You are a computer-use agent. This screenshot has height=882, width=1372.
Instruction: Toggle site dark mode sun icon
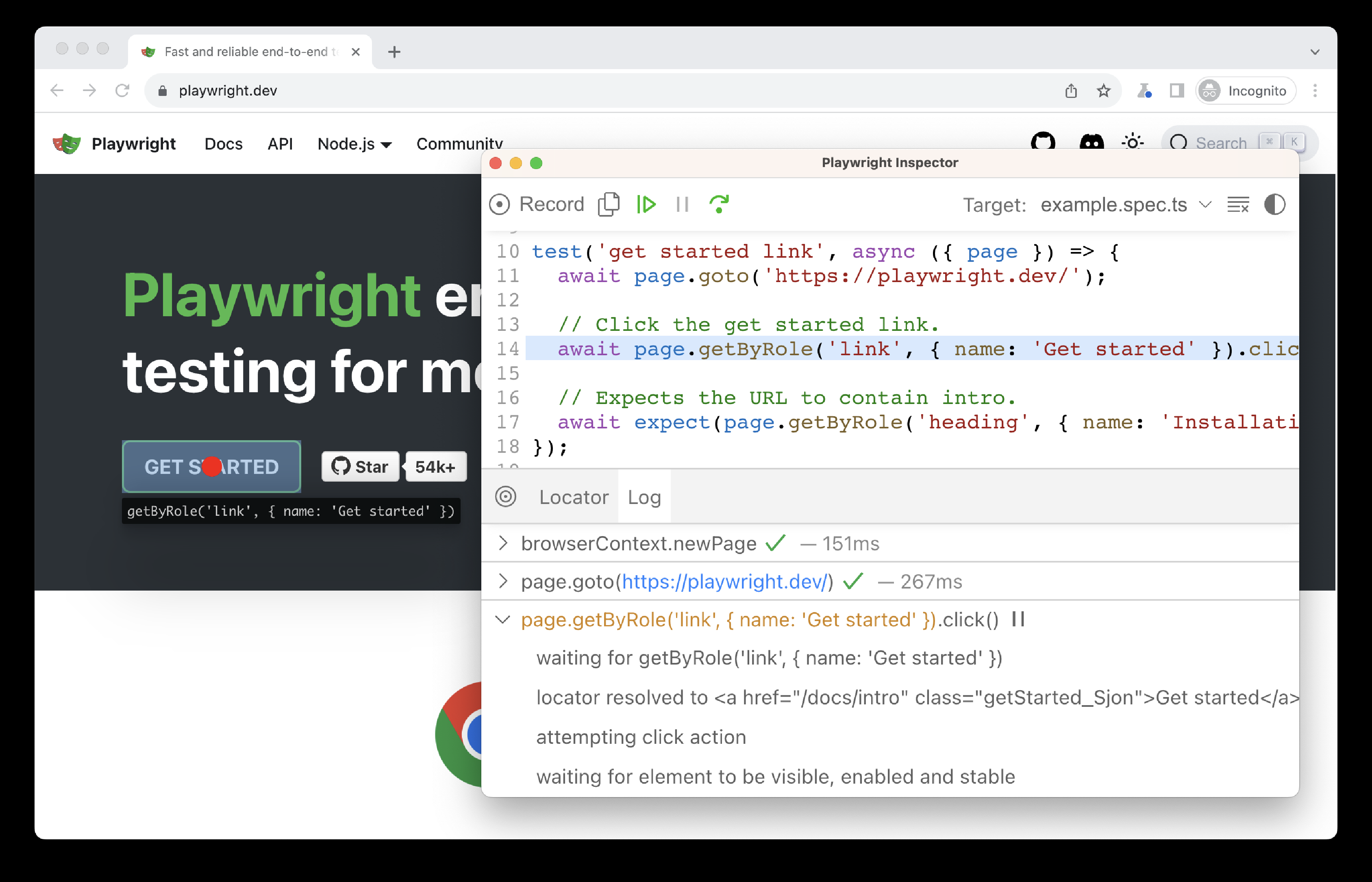[1133, 142]
